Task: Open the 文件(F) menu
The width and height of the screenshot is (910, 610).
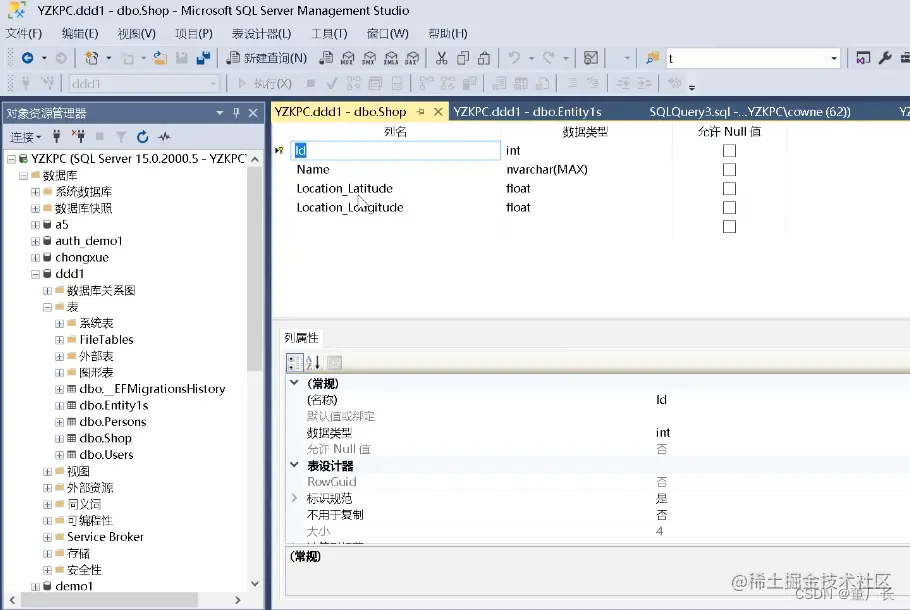Action: 24,34
